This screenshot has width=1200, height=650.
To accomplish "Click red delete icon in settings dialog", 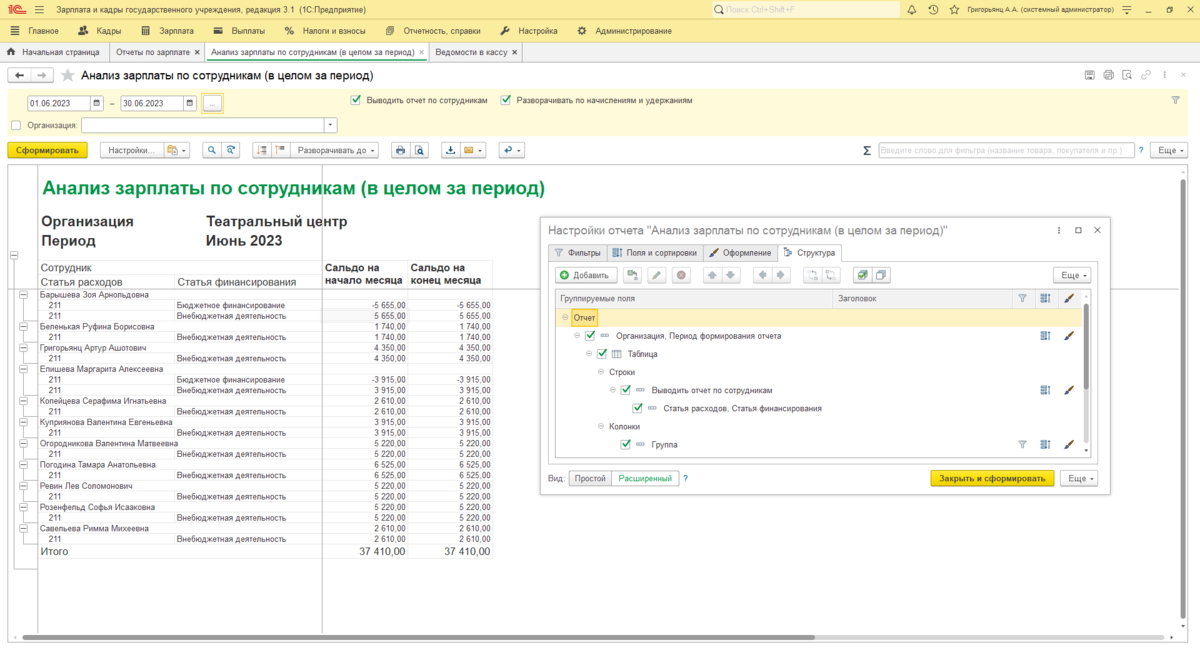I will click(681, 275).
